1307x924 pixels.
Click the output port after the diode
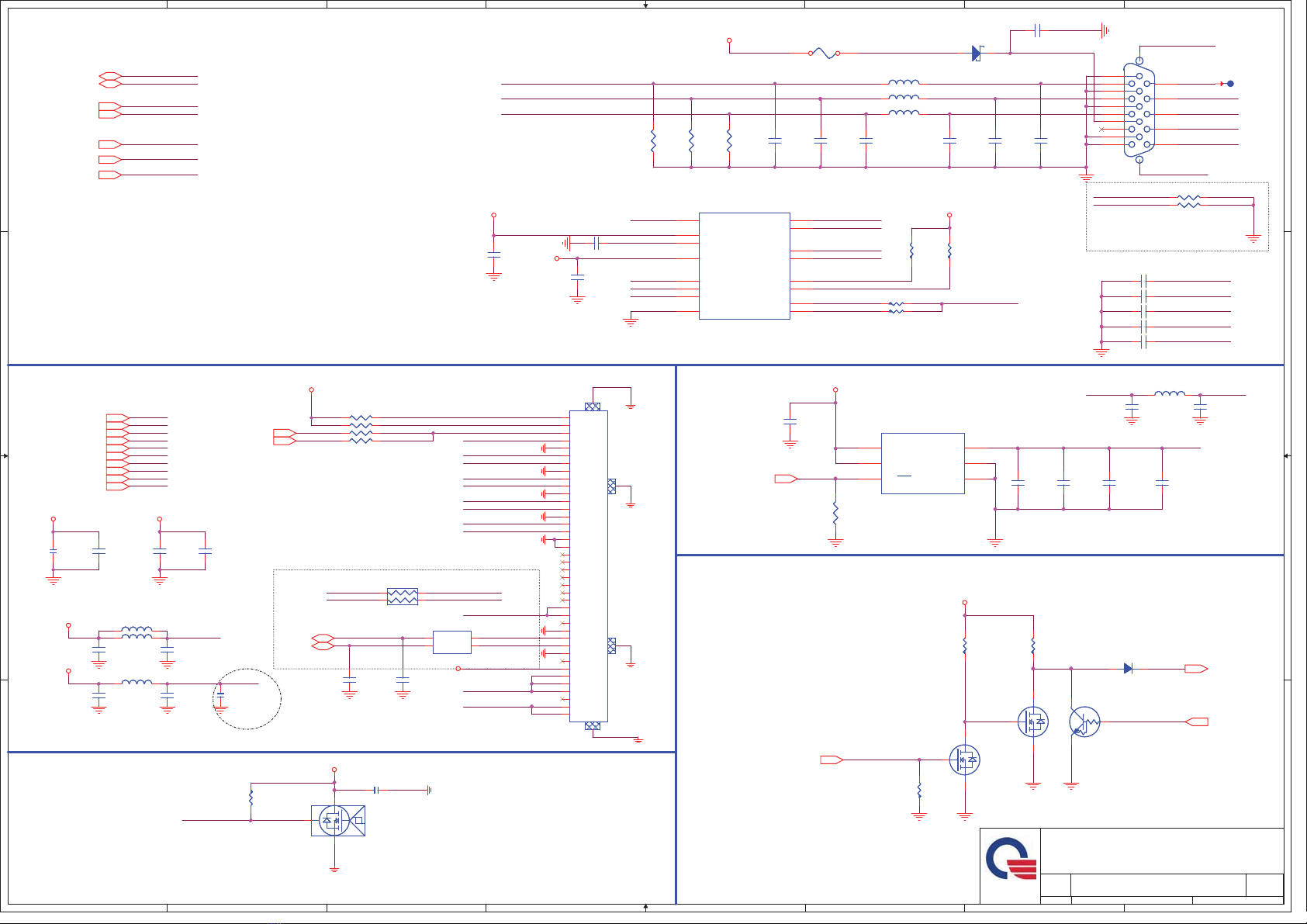1196,668
